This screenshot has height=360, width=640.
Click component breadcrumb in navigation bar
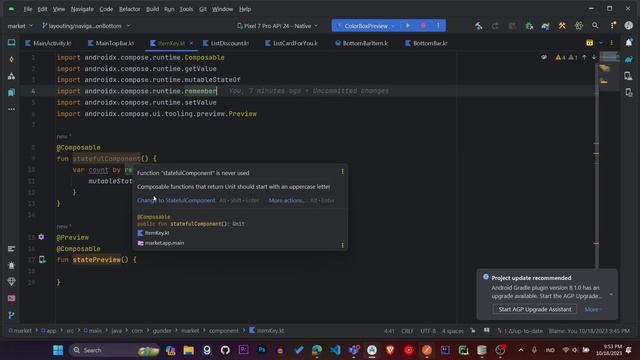tap(224, 331)
